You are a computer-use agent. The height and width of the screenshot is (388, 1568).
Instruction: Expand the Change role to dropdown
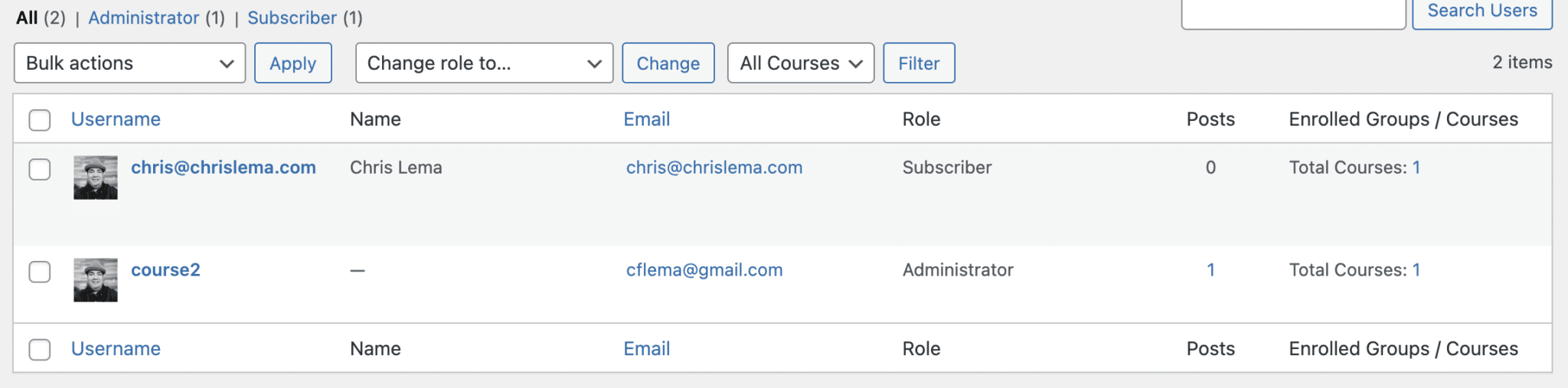(484, 64)
